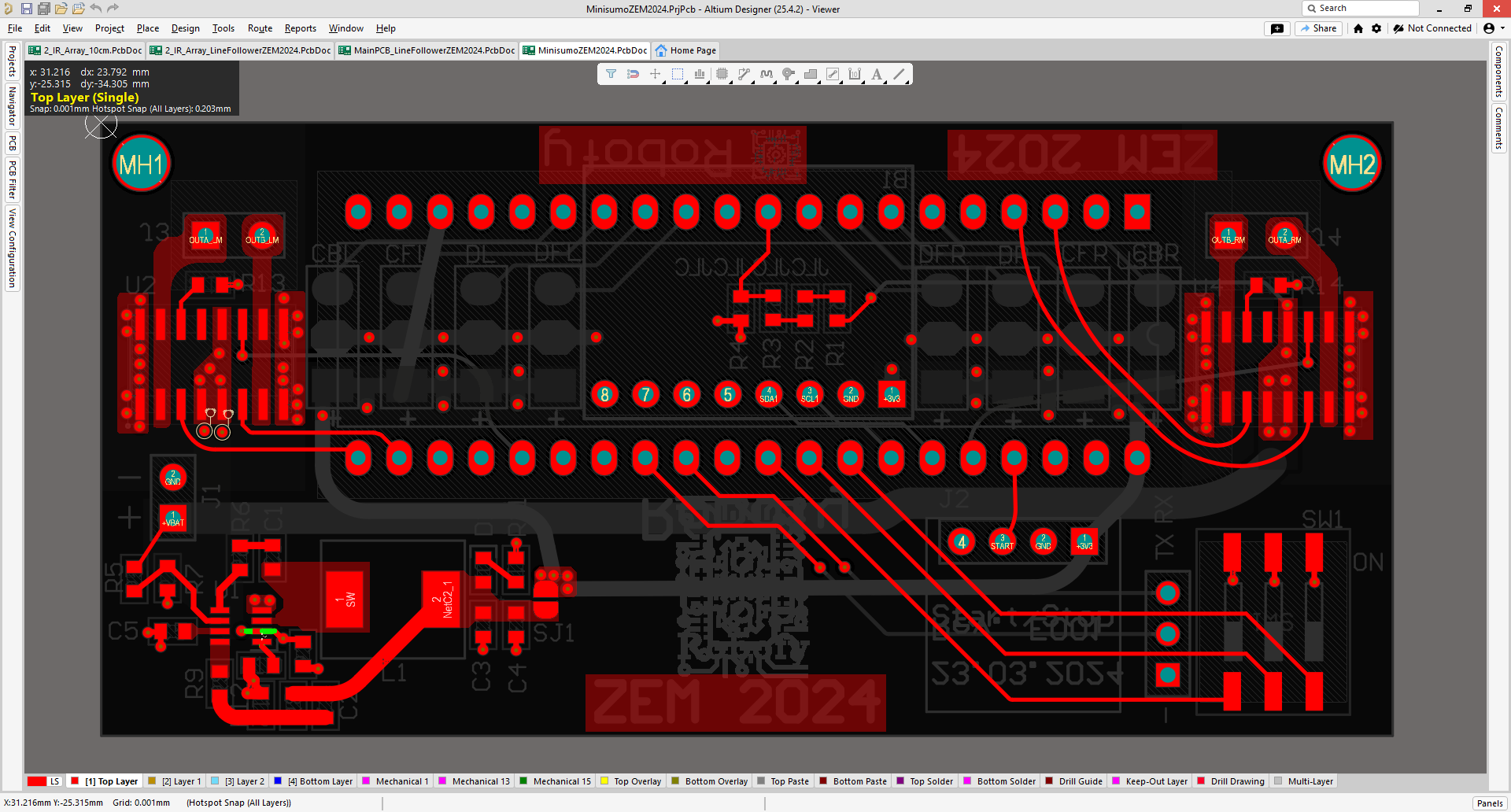The height and width of the screenshot is (812, 1511).
Task: Switch to the Home Page tab
Action: tap(685, 50)
